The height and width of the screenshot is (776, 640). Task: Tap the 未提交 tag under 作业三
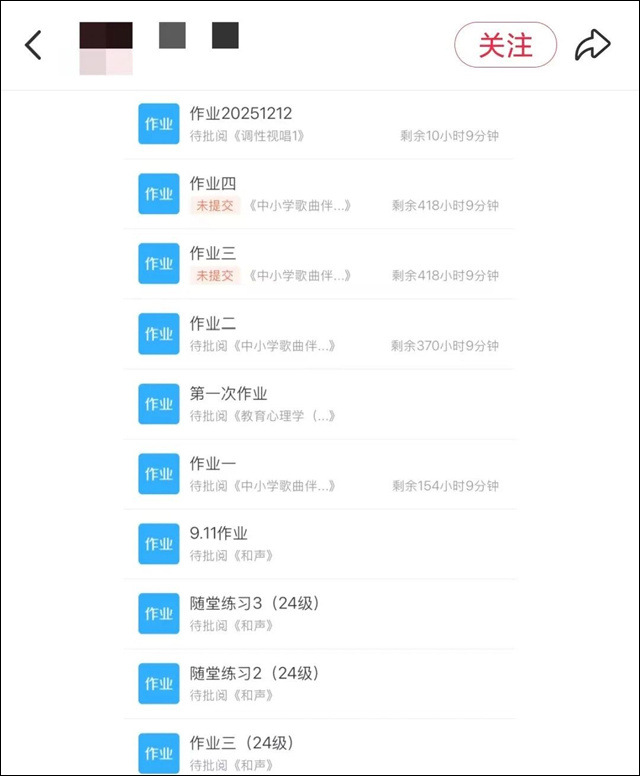click(214, 276)
